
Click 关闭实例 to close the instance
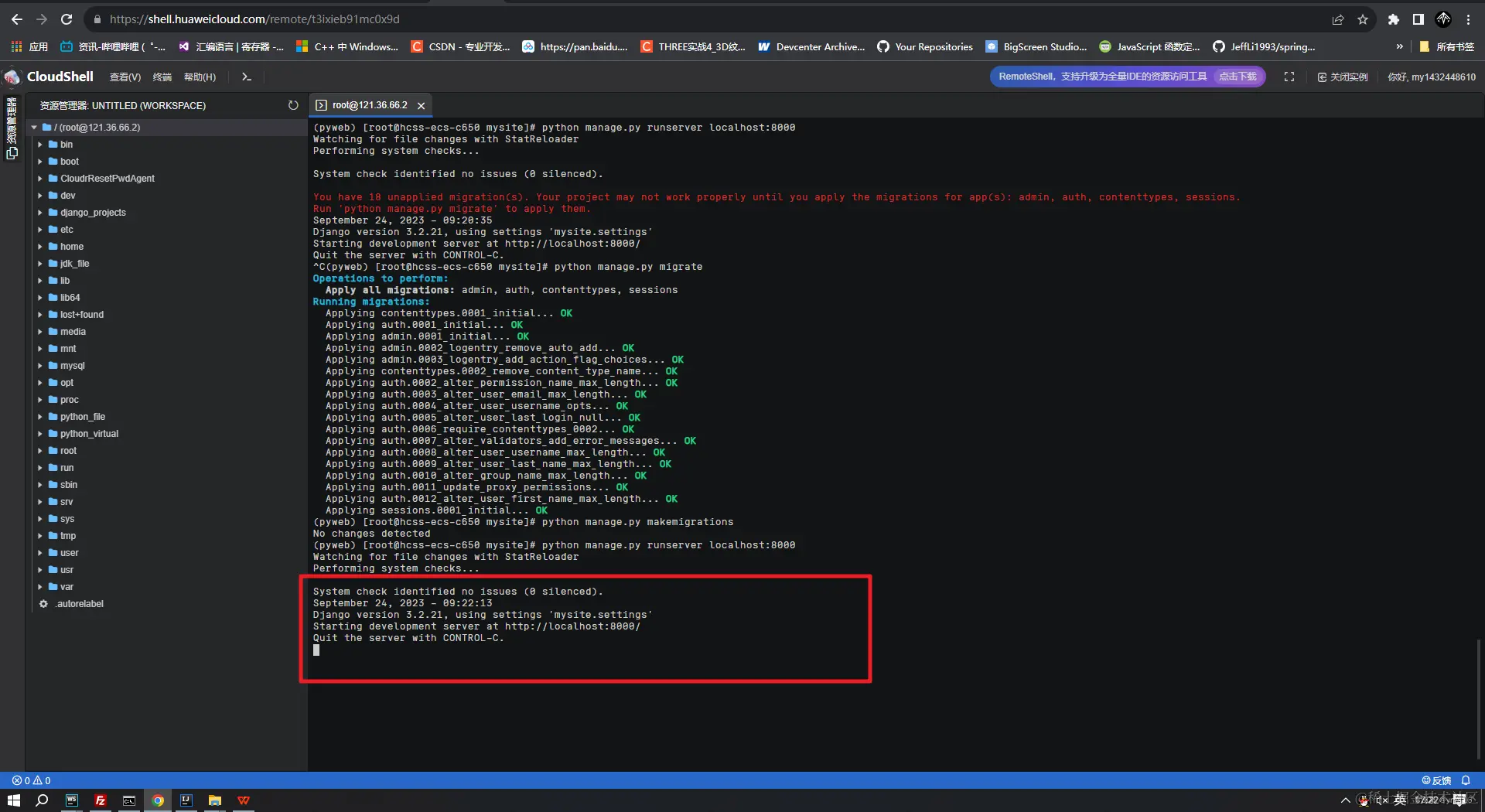point(1343,77)
